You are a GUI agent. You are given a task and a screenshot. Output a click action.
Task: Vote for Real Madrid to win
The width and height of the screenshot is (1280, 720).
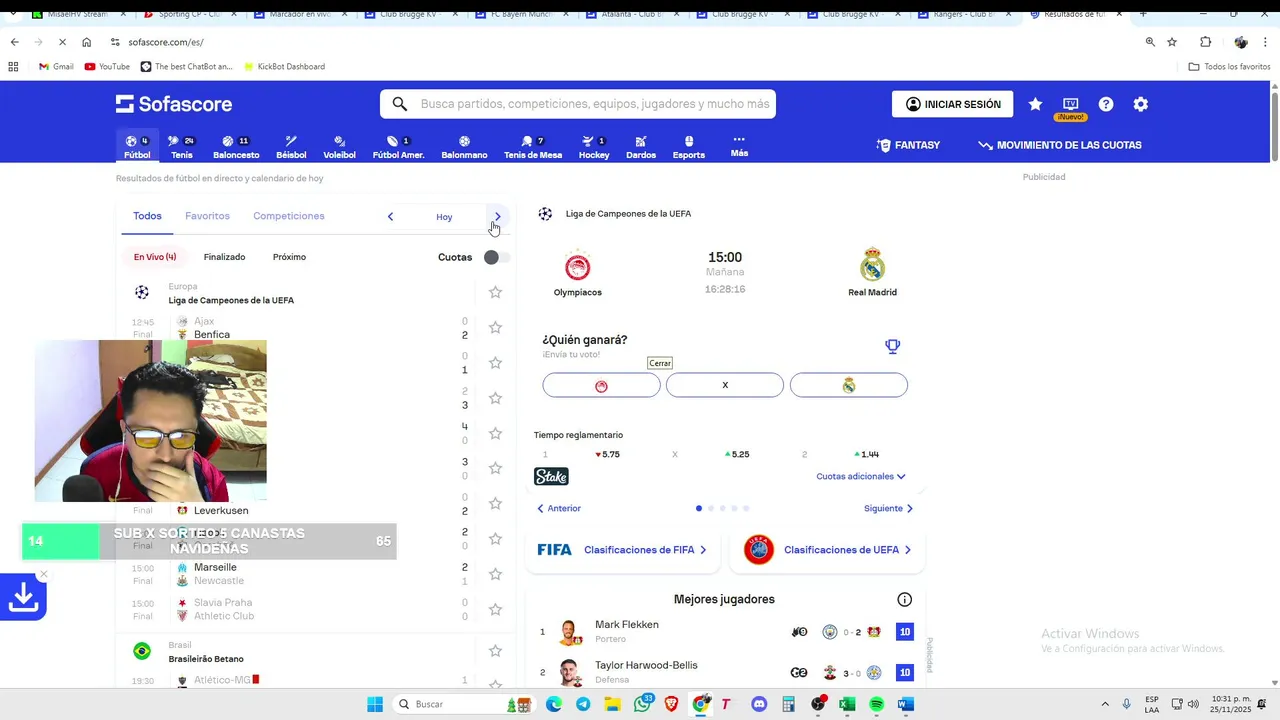pyautogui.click(x=849, y=385)
